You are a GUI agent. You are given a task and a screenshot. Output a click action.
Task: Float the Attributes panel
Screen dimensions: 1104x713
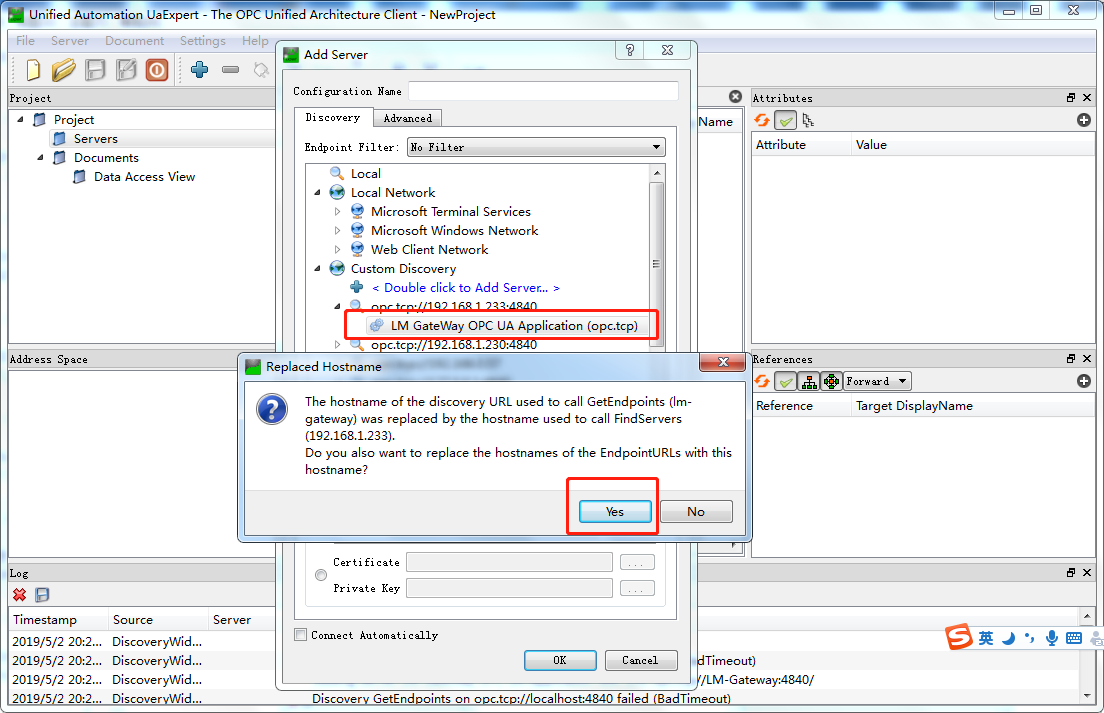1071,98
